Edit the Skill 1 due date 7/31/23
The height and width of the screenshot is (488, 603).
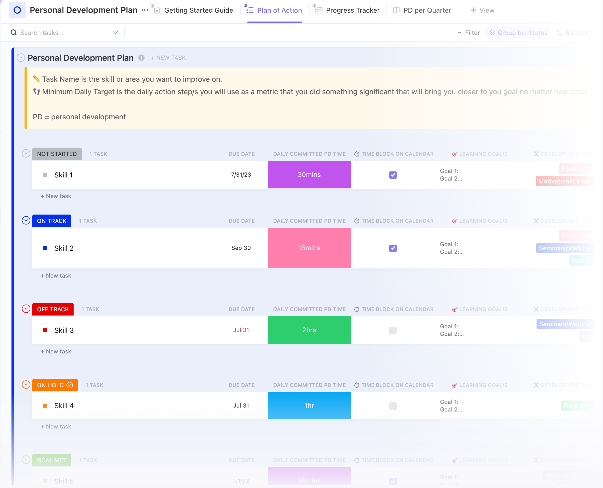tap(241, 175)
